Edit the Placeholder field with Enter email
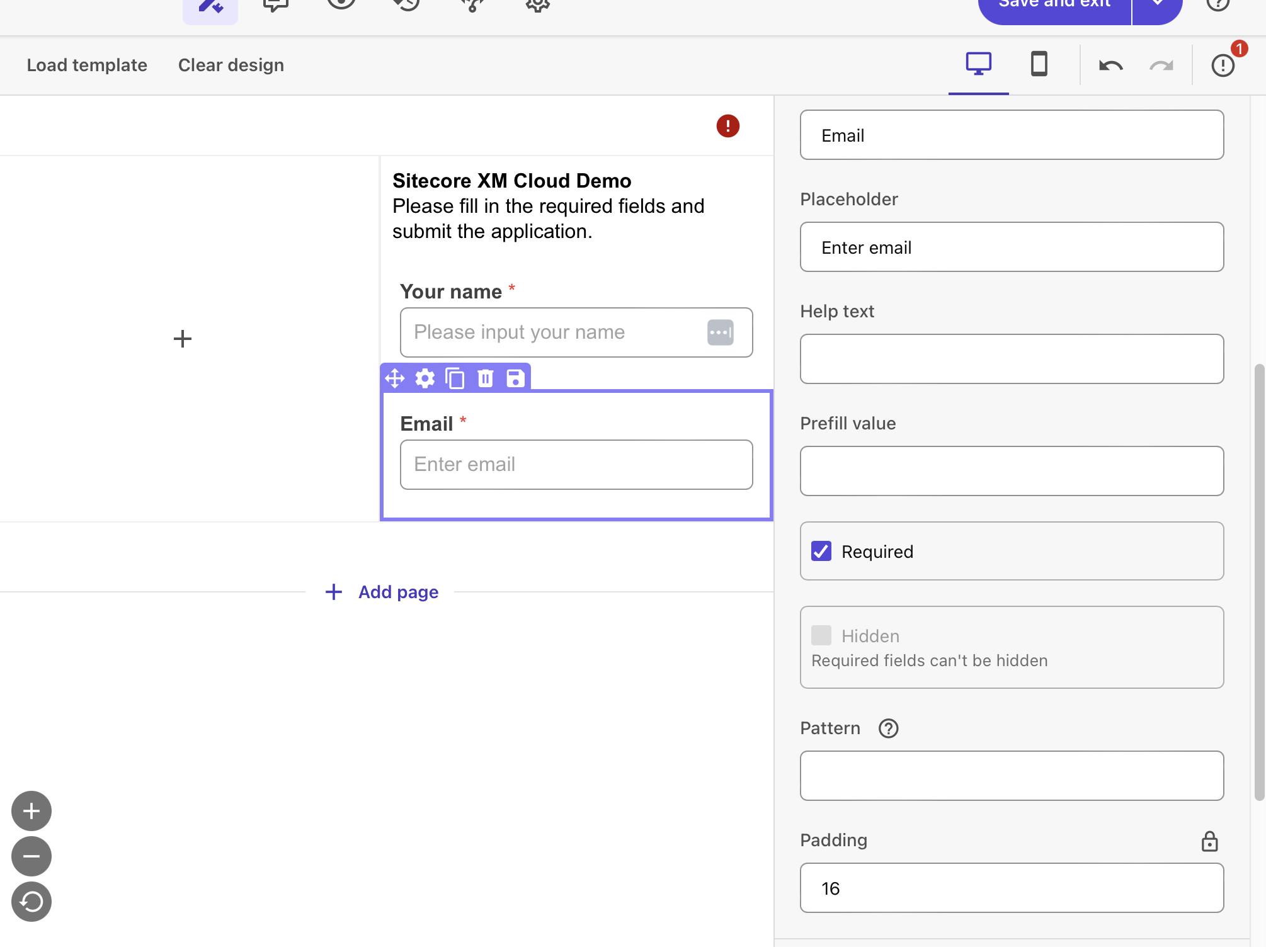1266x952 pixels. click(x=1012, y=247)
